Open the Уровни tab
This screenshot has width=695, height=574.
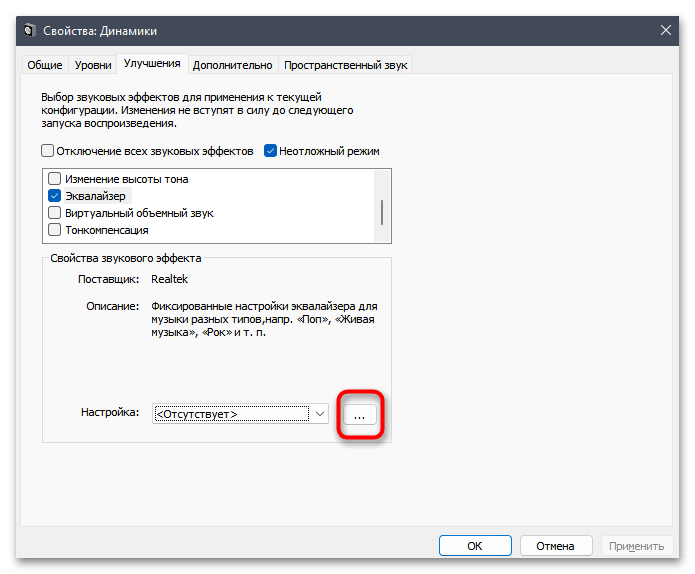coord(93,65)
